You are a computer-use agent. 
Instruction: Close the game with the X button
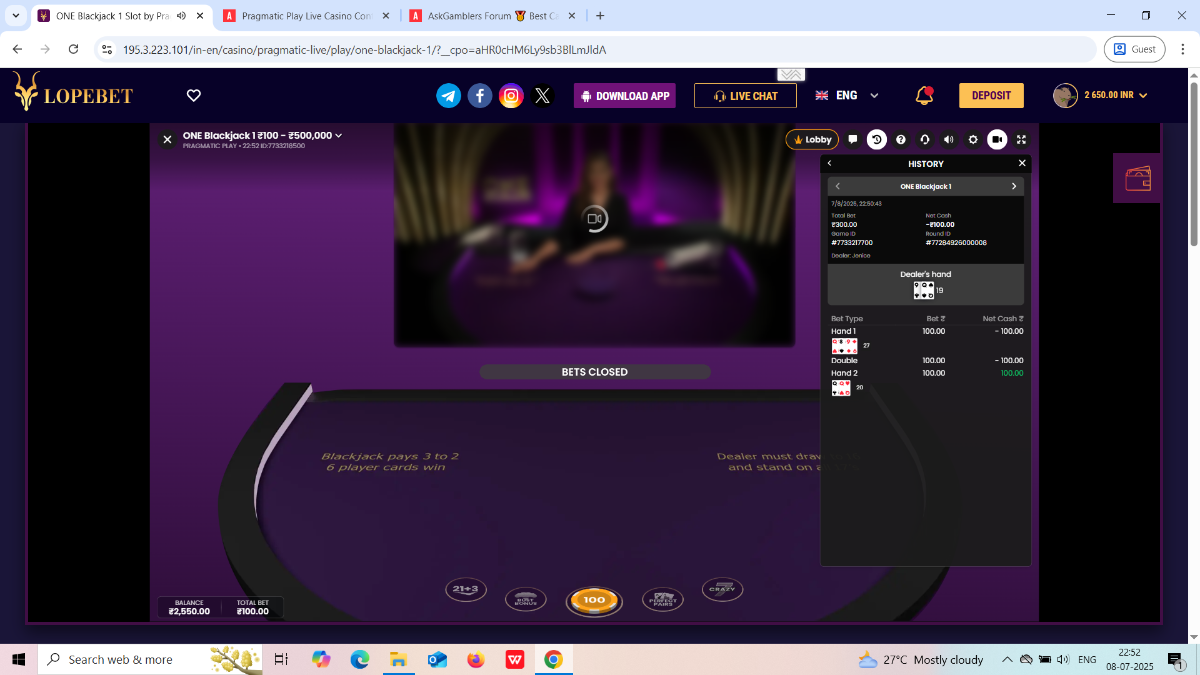167,140
